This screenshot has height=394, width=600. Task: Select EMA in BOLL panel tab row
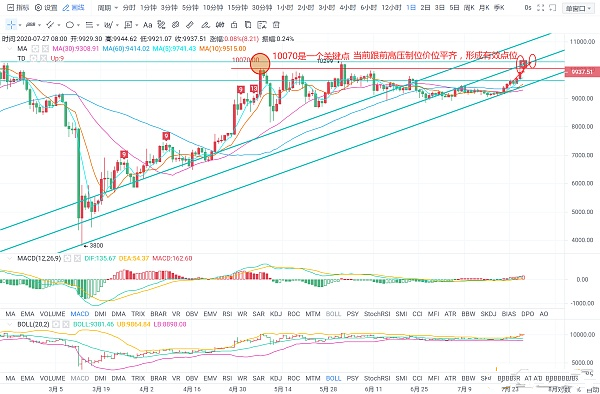tap(27, 378)
